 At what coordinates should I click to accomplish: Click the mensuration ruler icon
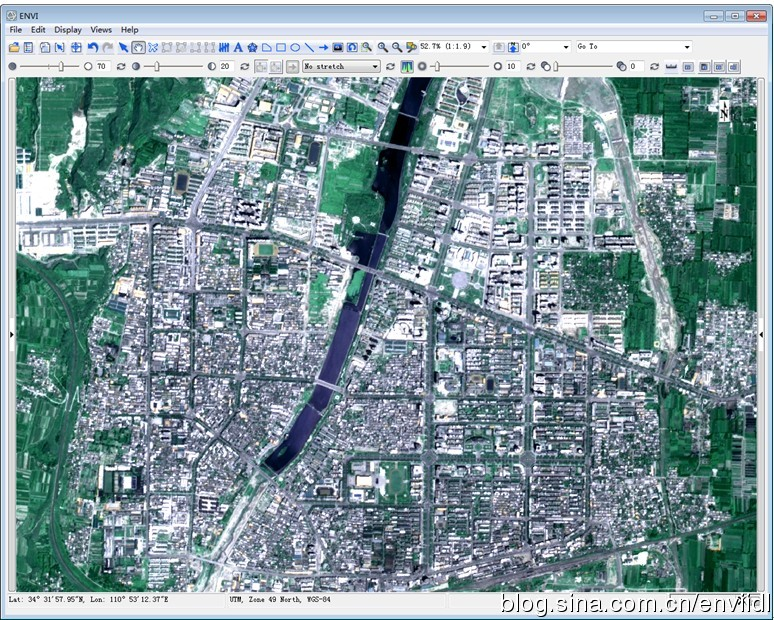pos(671,66)
